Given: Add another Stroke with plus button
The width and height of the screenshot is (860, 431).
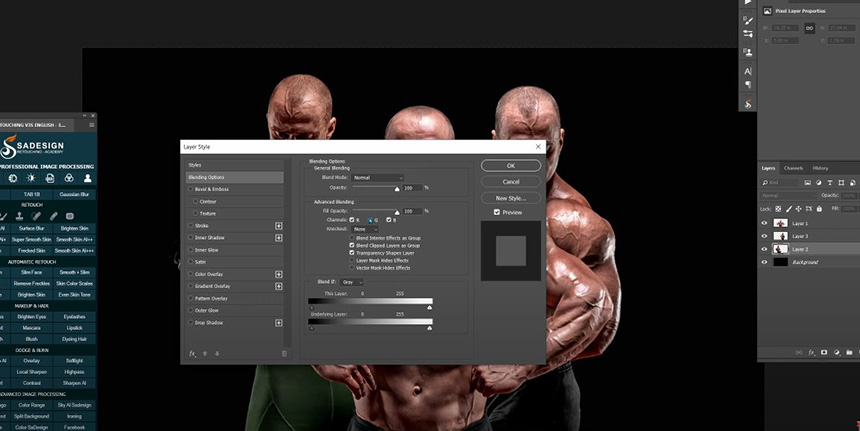Looking at the screenshot, I should point(279,225).
